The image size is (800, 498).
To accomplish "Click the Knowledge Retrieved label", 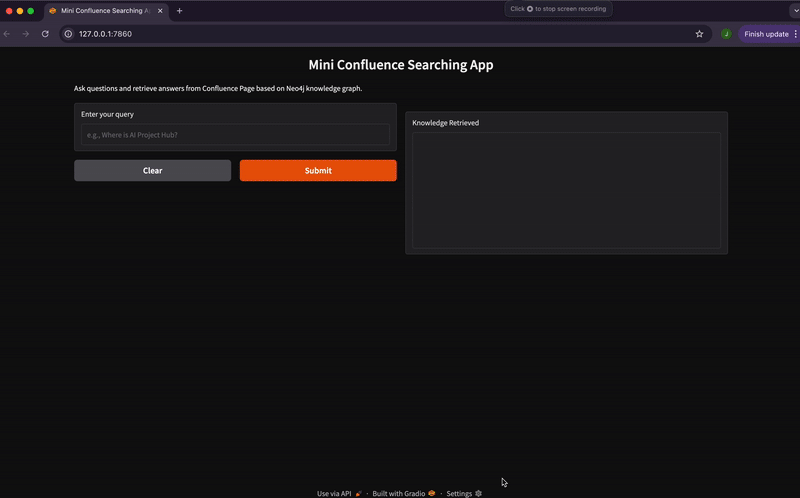I will point(445,123).
